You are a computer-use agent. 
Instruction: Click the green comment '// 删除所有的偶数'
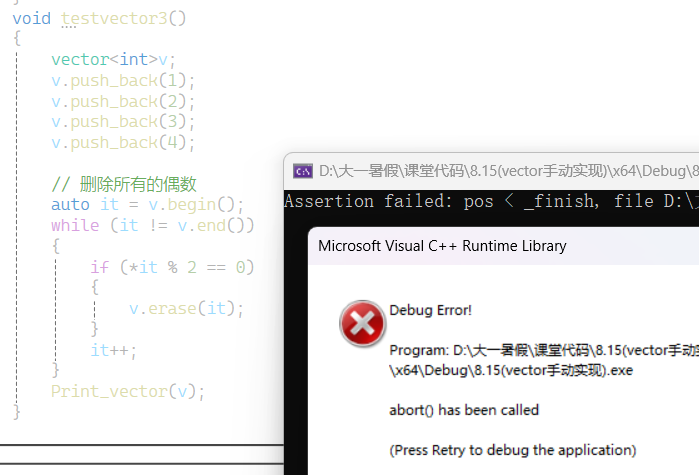click(x=124, y=184)
